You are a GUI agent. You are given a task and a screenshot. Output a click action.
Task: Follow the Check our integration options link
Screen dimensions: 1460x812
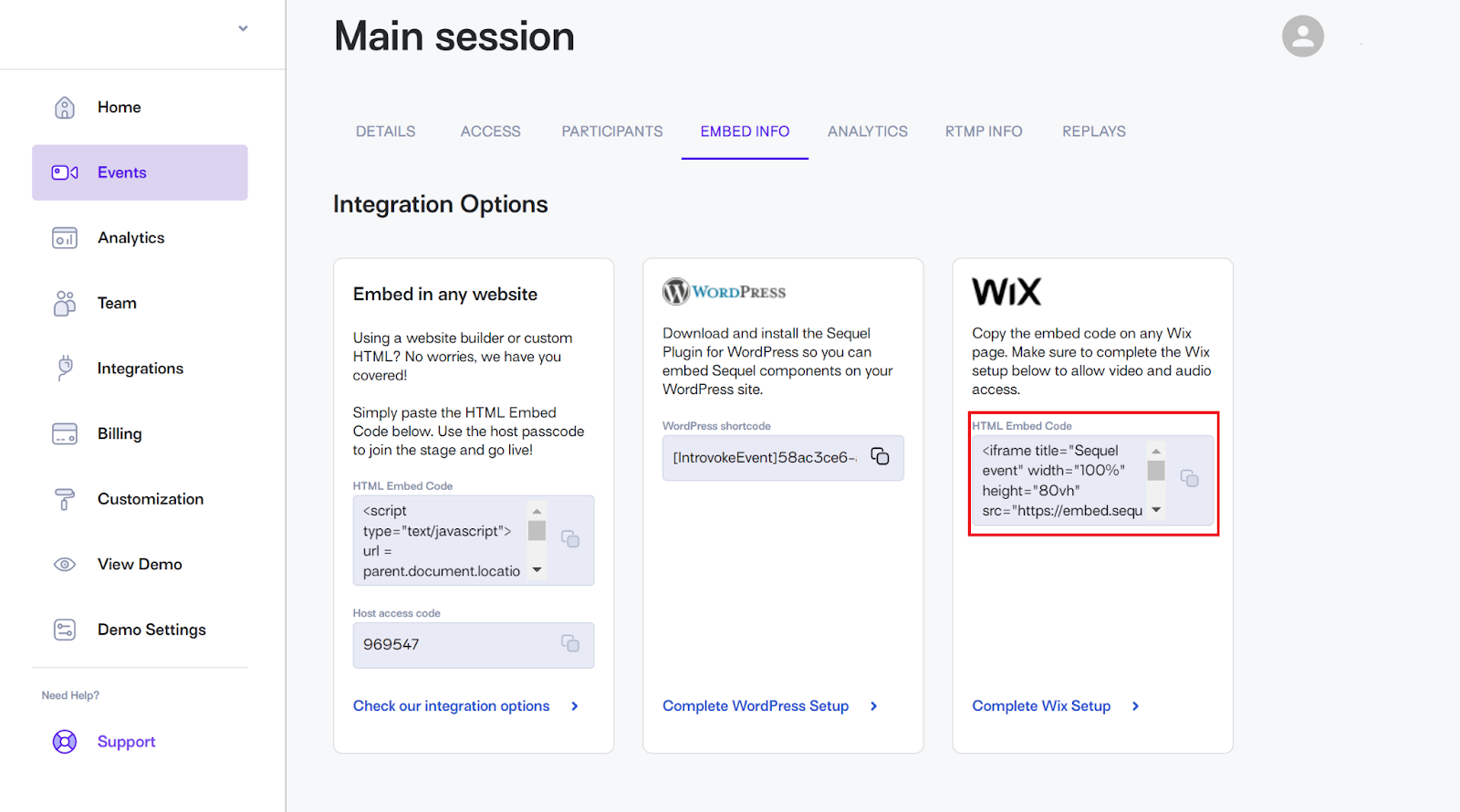click(x=452, y=706)
